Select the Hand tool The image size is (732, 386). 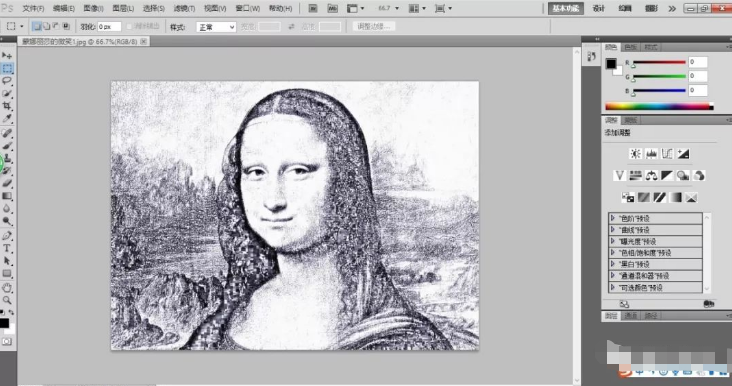click(7, 288)
